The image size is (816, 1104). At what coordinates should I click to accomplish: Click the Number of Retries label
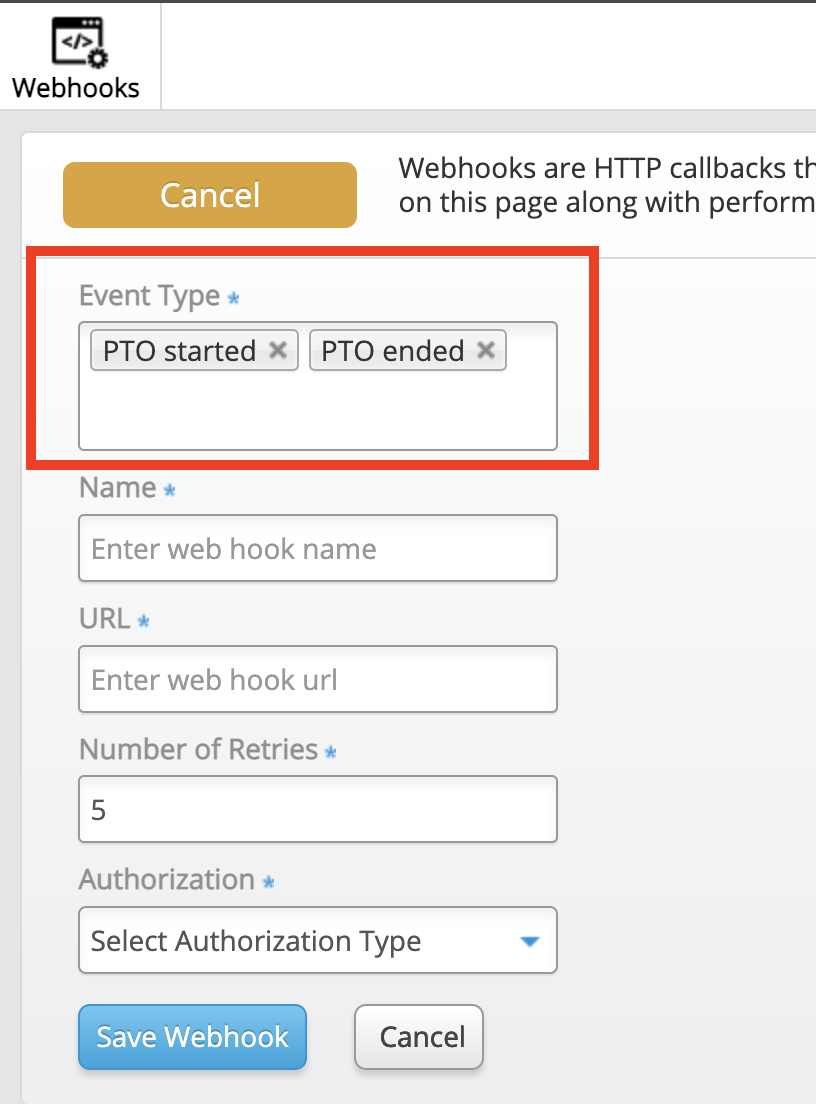pyautogui.click(x=199, y=749)
